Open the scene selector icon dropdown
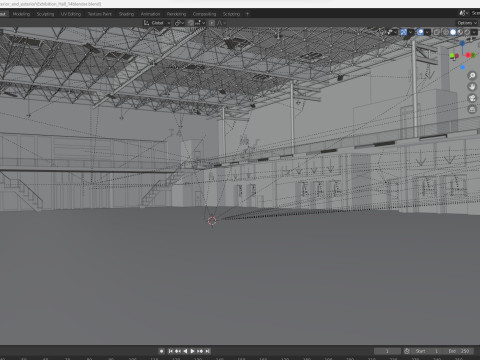 pyautogui.click(x=464, y=13)
